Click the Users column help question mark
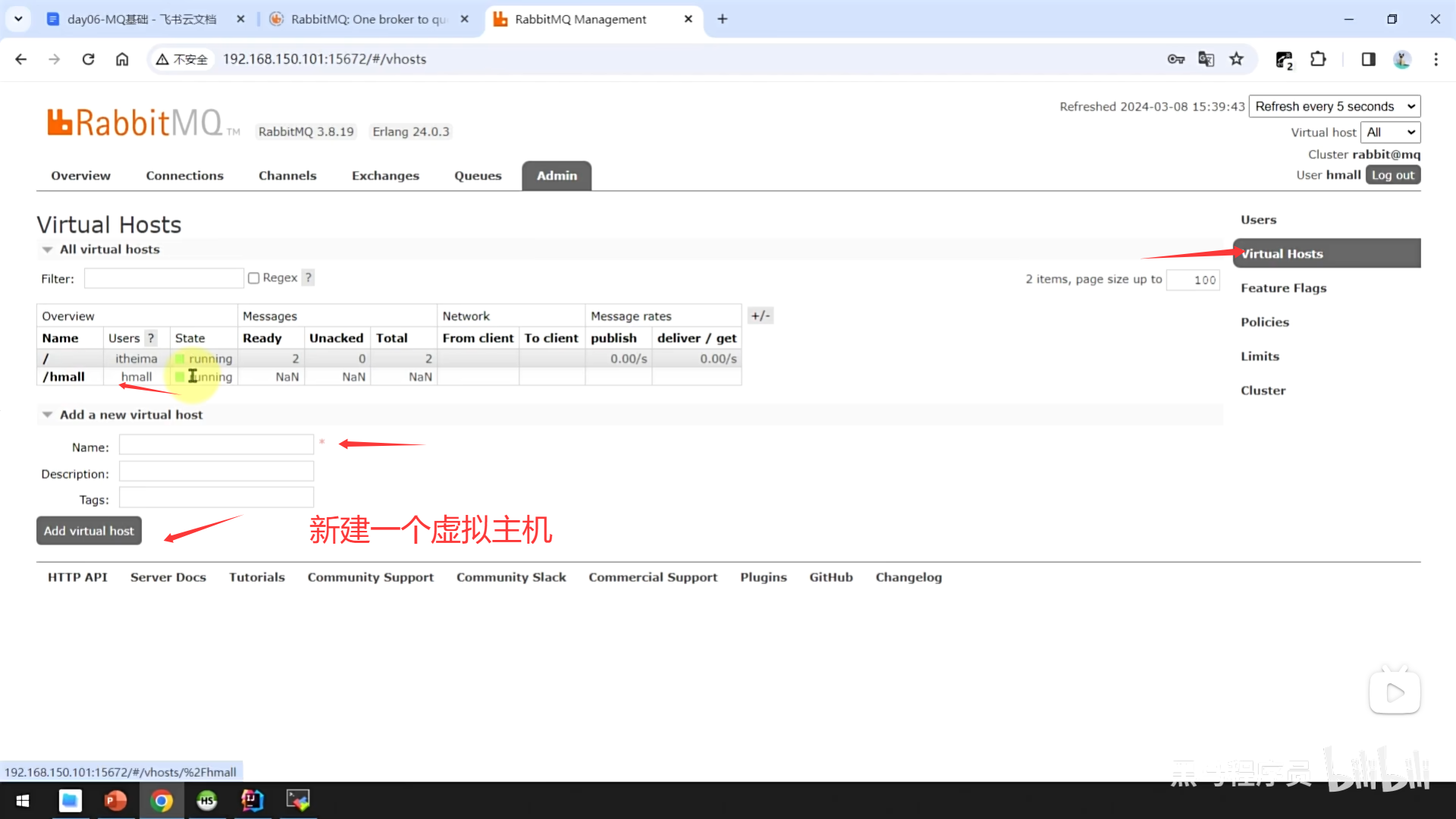 click(x=151, y=338)
